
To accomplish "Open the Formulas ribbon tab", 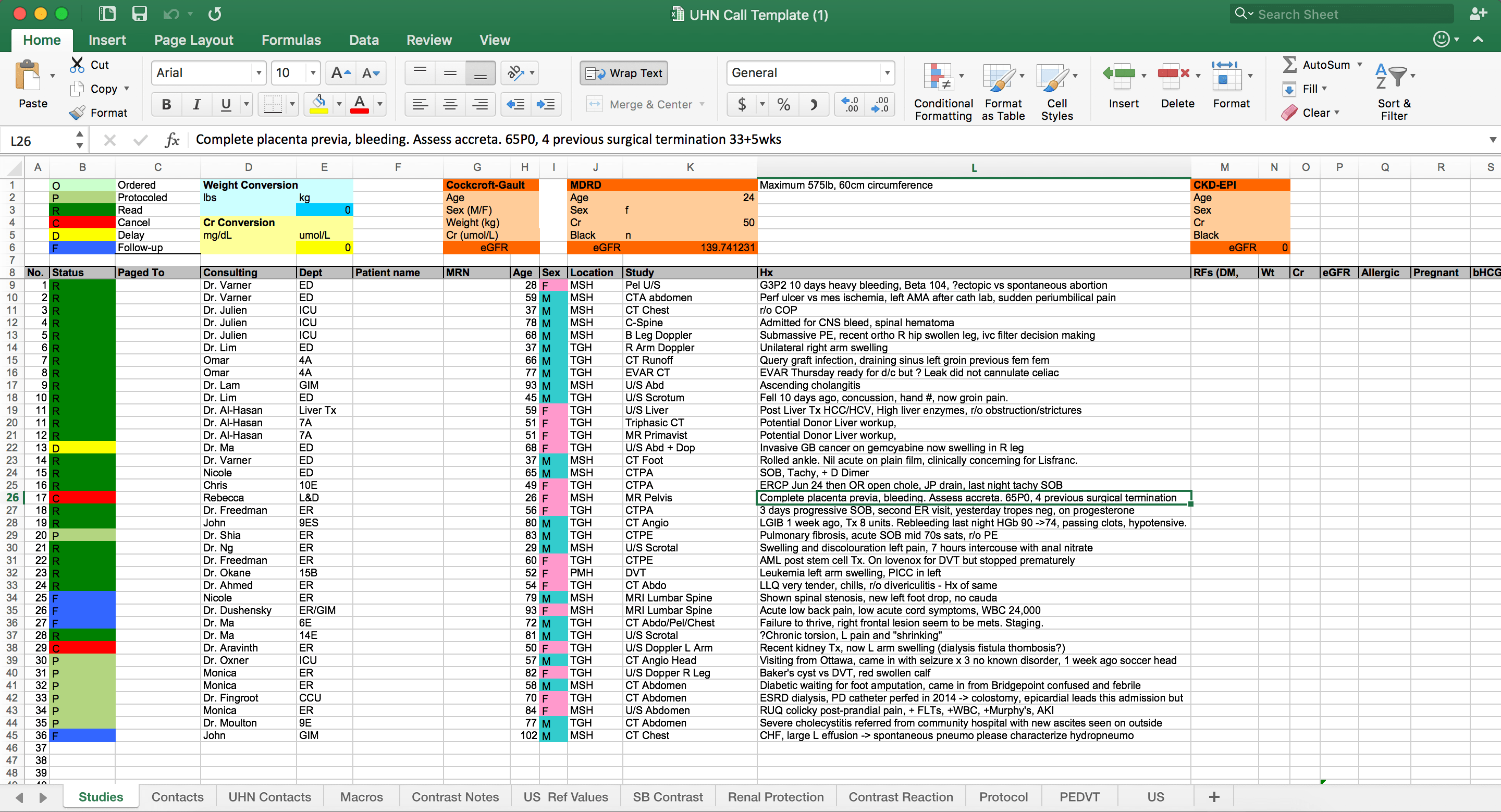I will (291, 40).
